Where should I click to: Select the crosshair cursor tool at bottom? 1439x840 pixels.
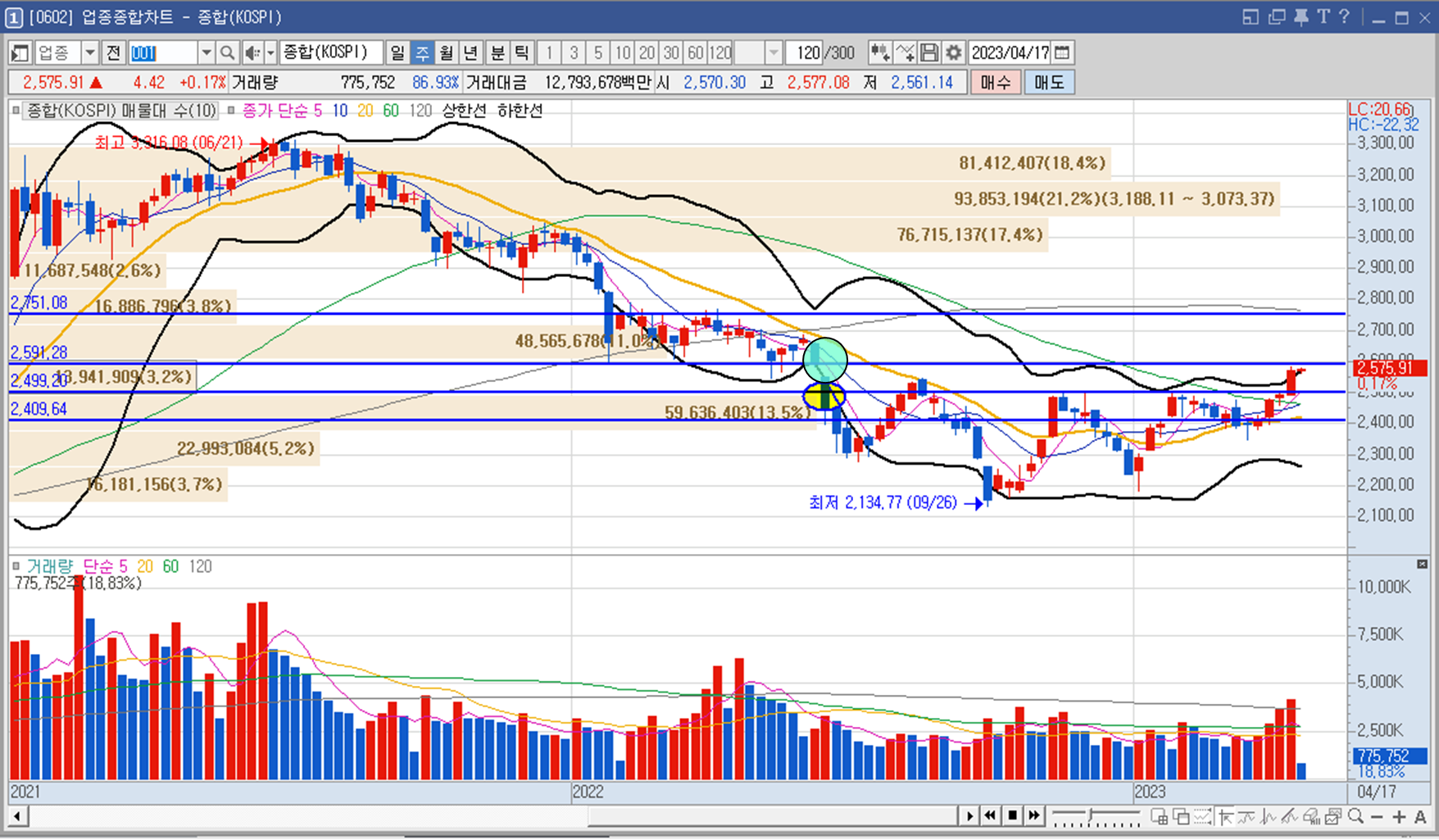pyautogui.click(x=1225, y=816)
